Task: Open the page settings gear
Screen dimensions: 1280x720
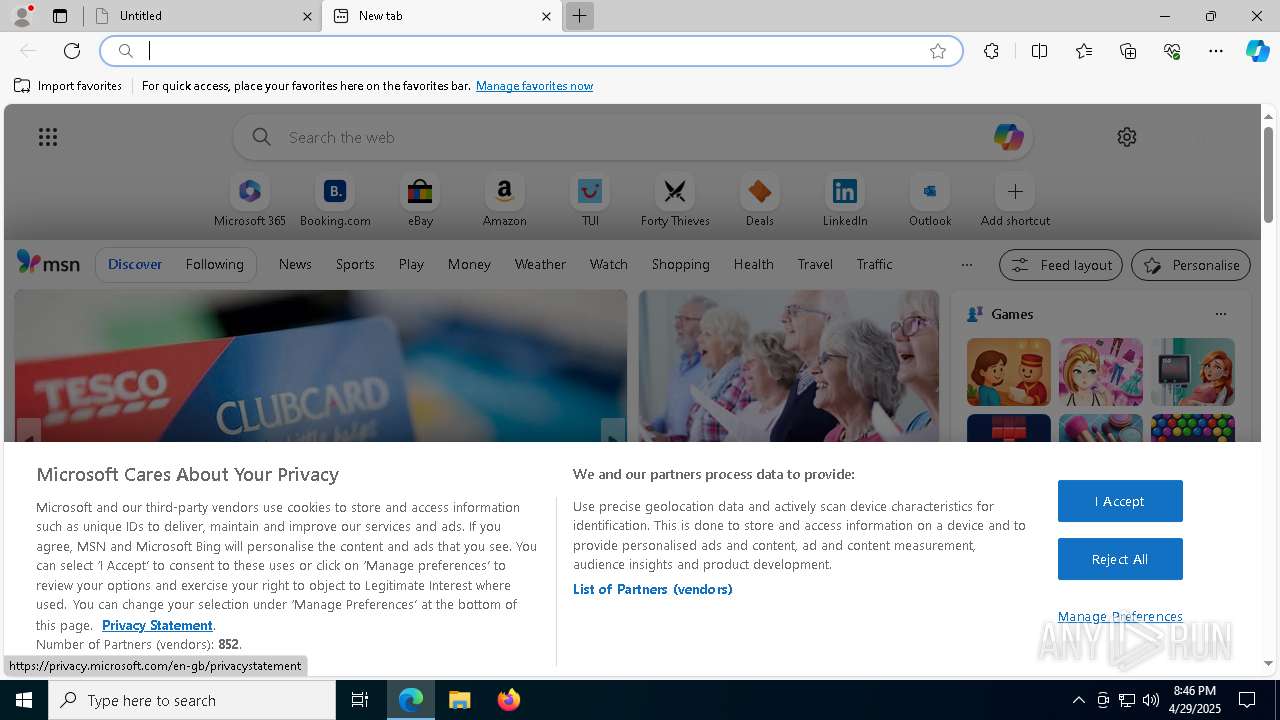Action: pos(1127,137)
